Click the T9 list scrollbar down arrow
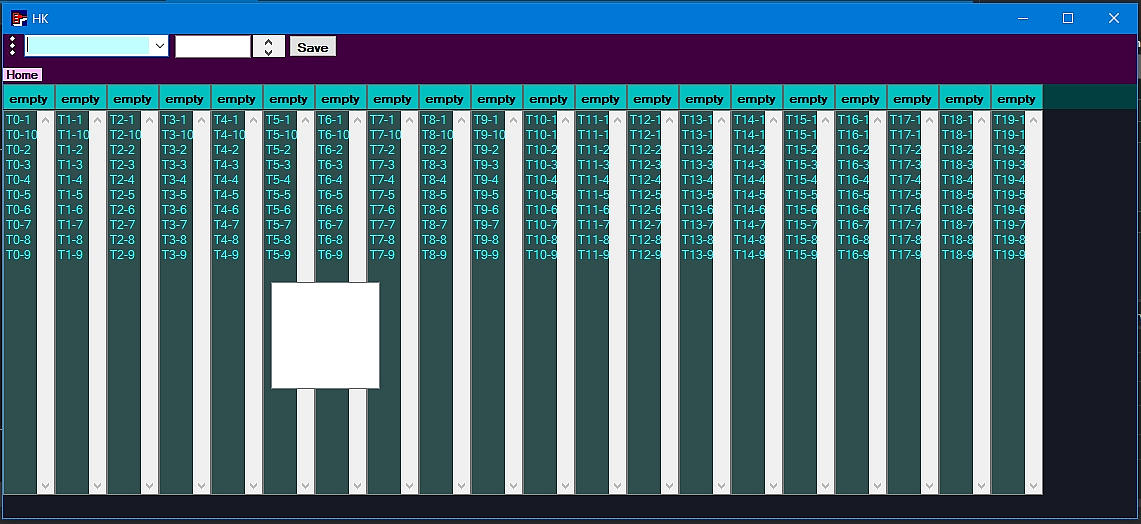1141x524 pixels. (x=514, y=485)
